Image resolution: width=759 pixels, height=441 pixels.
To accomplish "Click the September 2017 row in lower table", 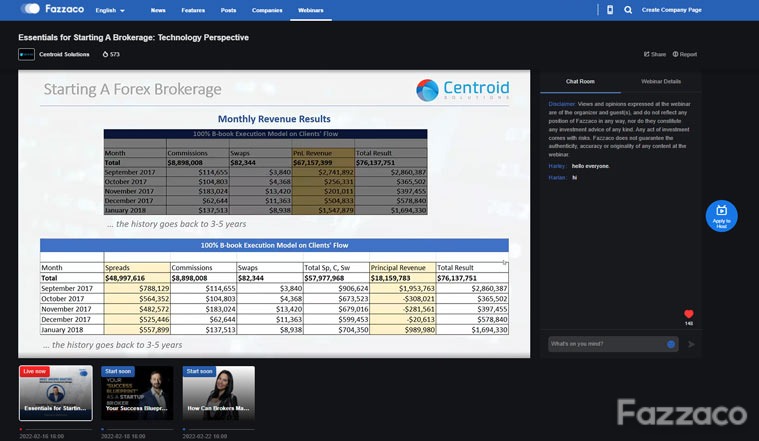I will click(274, 289).
